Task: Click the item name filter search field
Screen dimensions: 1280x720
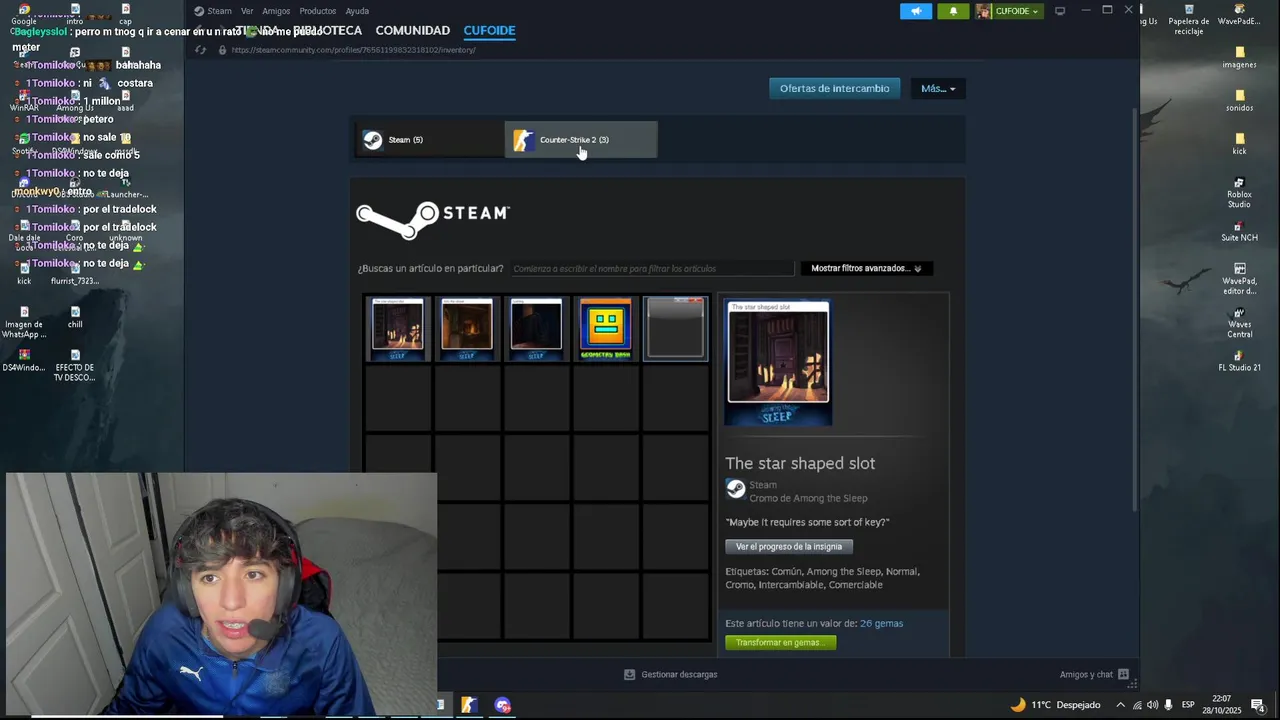Action: click(x=651, y=268)
